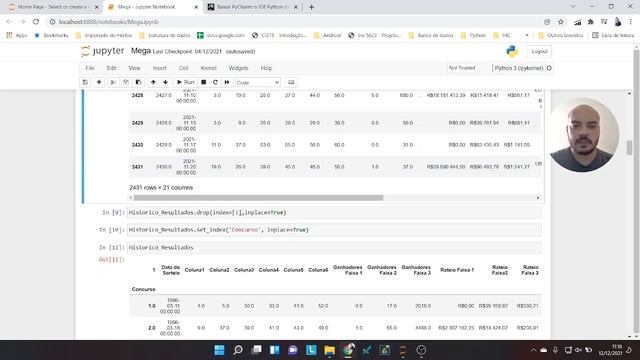Bookmark this page with the star icon
640x360 pixels.
(x=561, y=22)
